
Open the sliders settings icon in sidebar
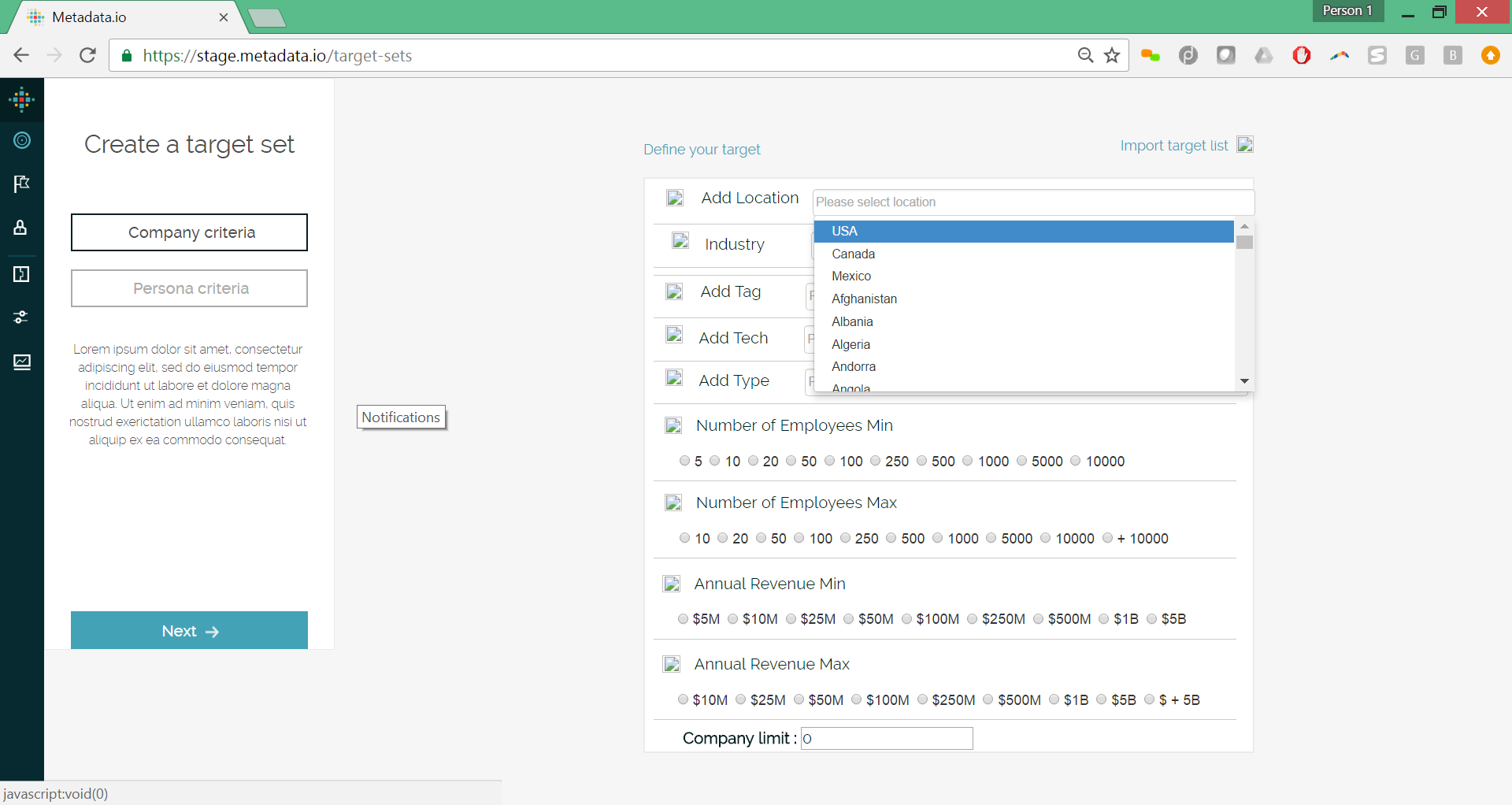click(22, 317)
